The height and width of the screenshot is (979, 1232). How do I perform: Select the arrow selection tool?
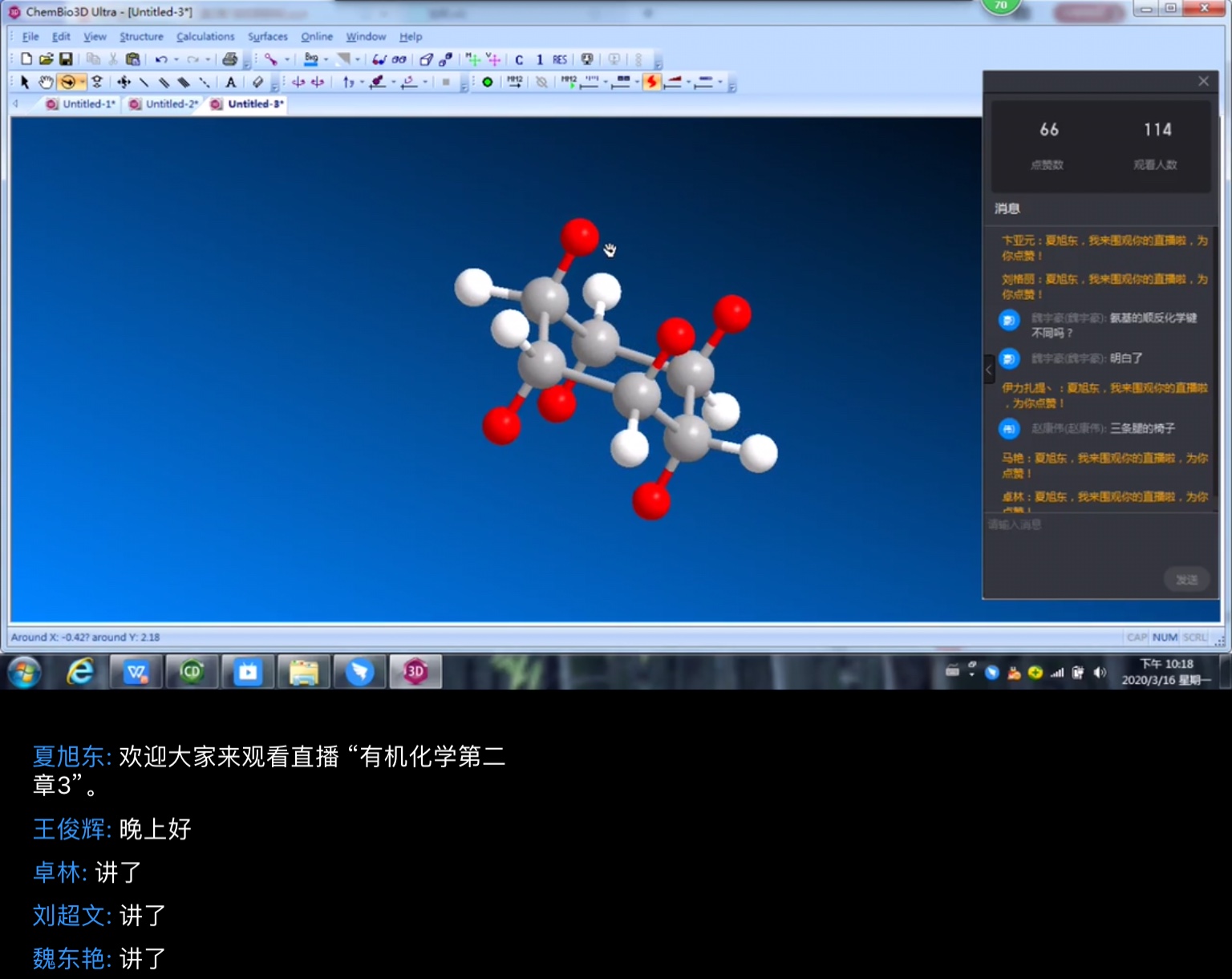click(24, 82)
